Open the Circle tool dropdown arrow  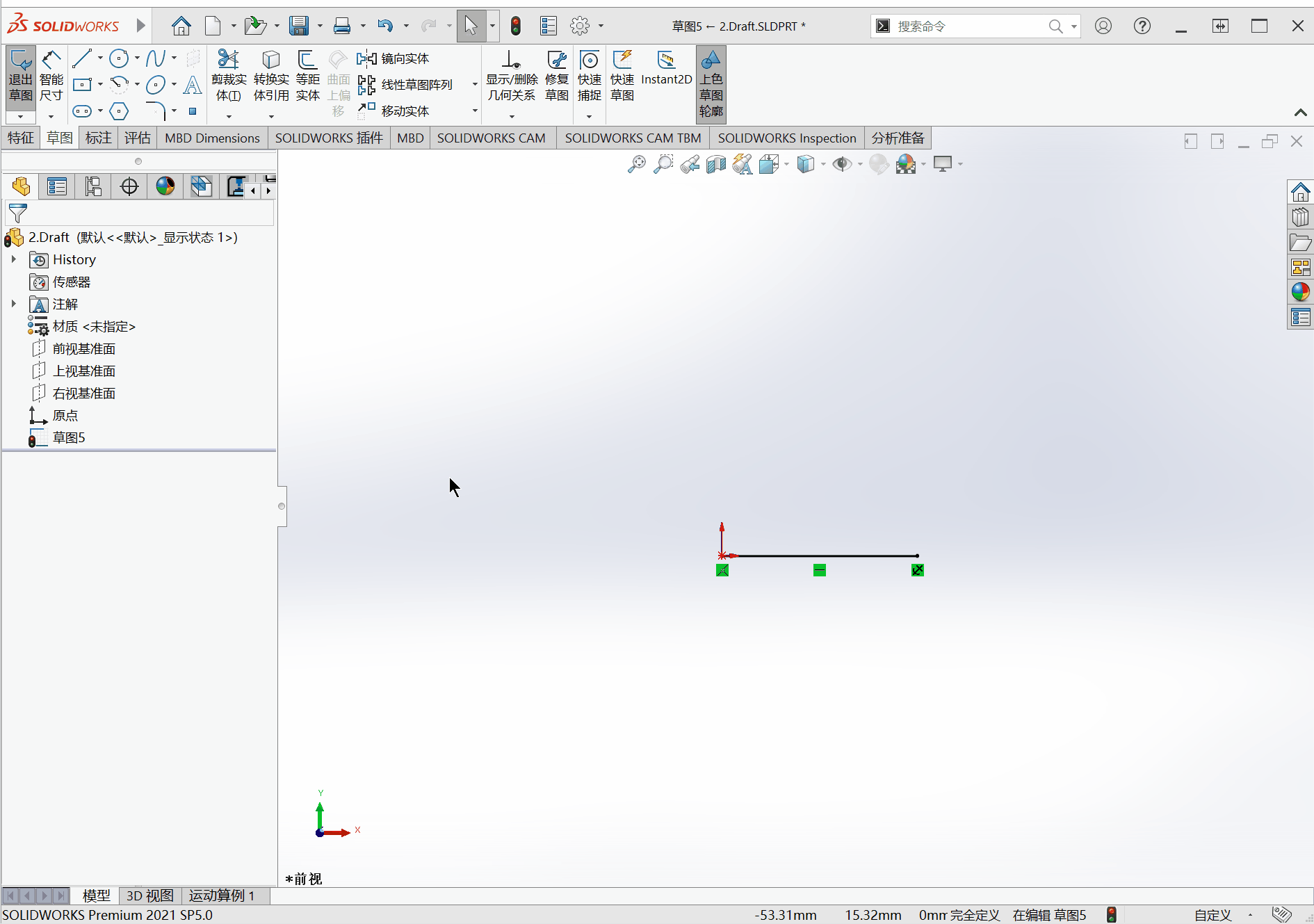(x=137, y=58)
